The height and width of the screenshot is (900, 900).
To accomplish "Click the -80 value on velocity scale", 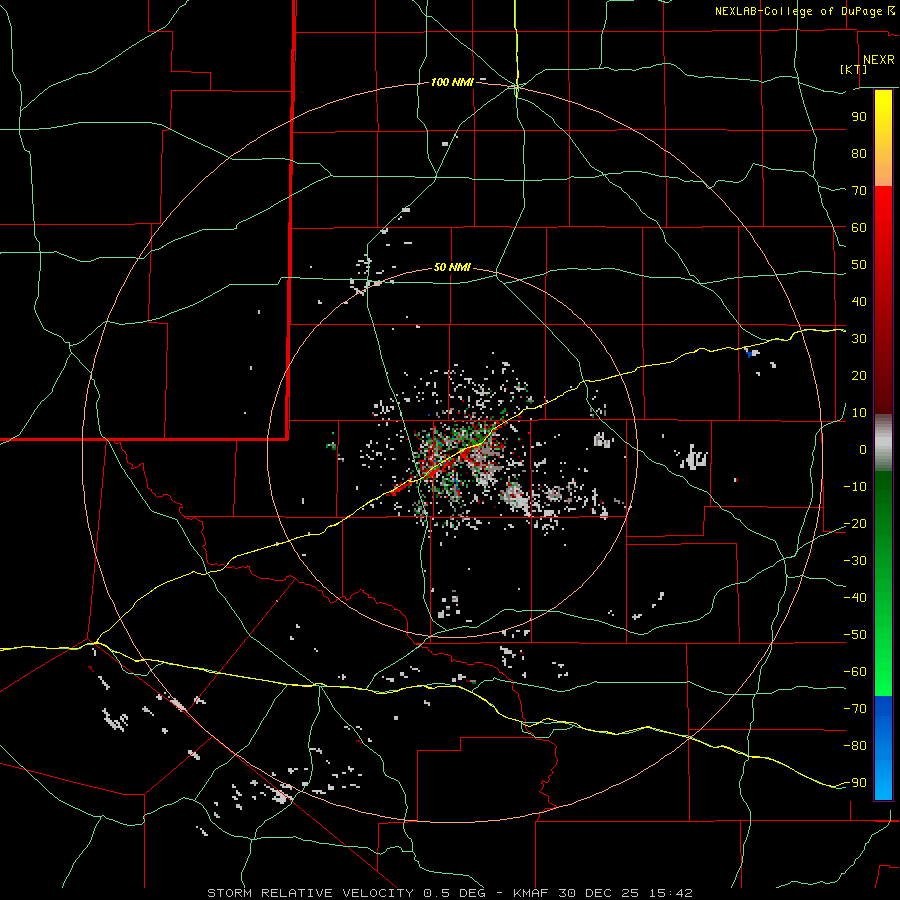I will pos(855,746).
